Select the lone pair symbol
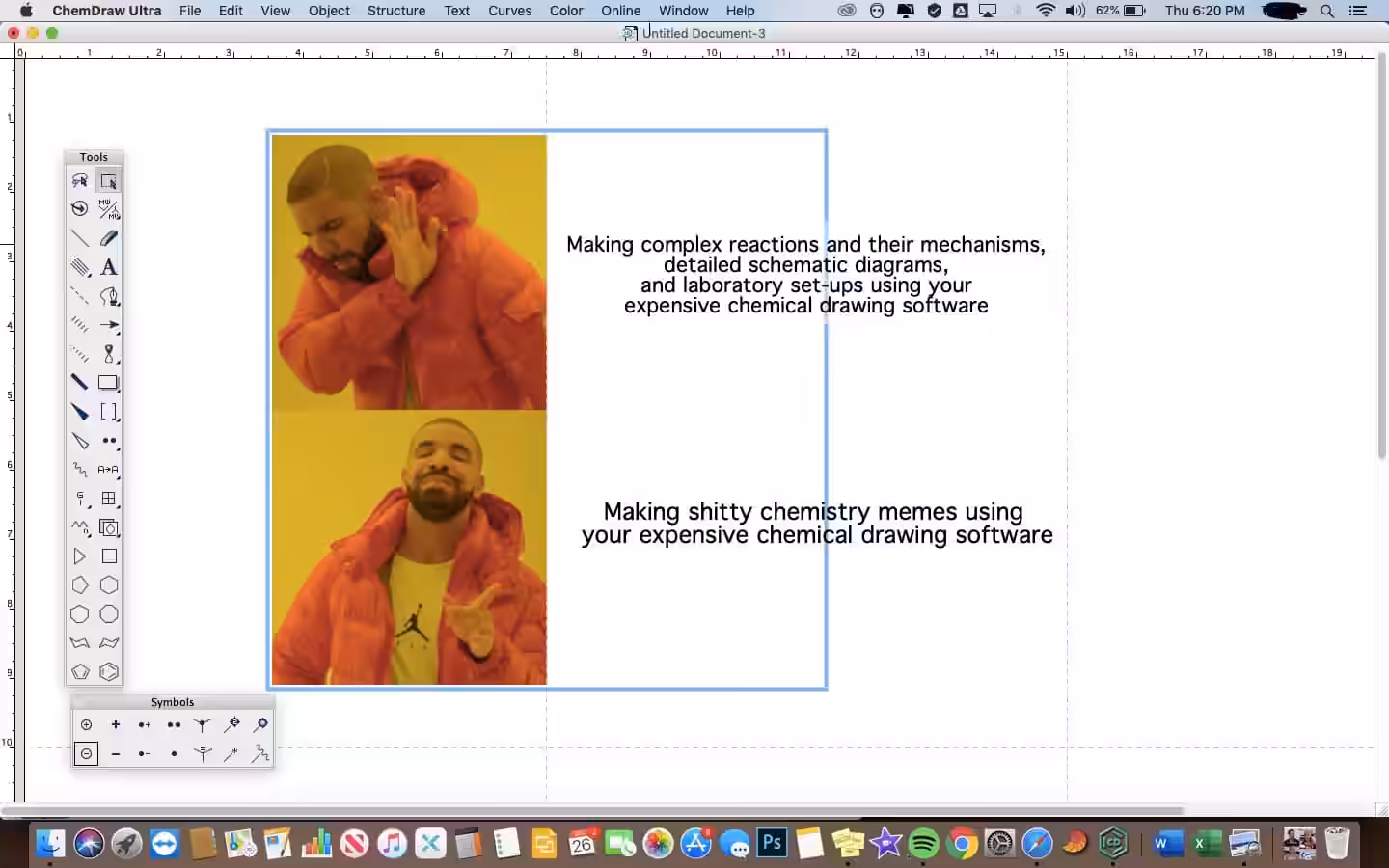 [174, 725]
